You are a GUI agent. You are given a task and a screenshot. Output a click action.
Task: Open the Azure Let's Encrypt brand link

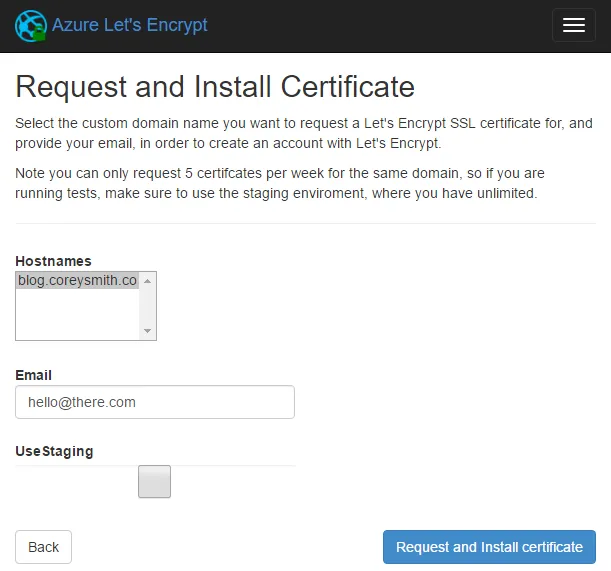(130, 25)
